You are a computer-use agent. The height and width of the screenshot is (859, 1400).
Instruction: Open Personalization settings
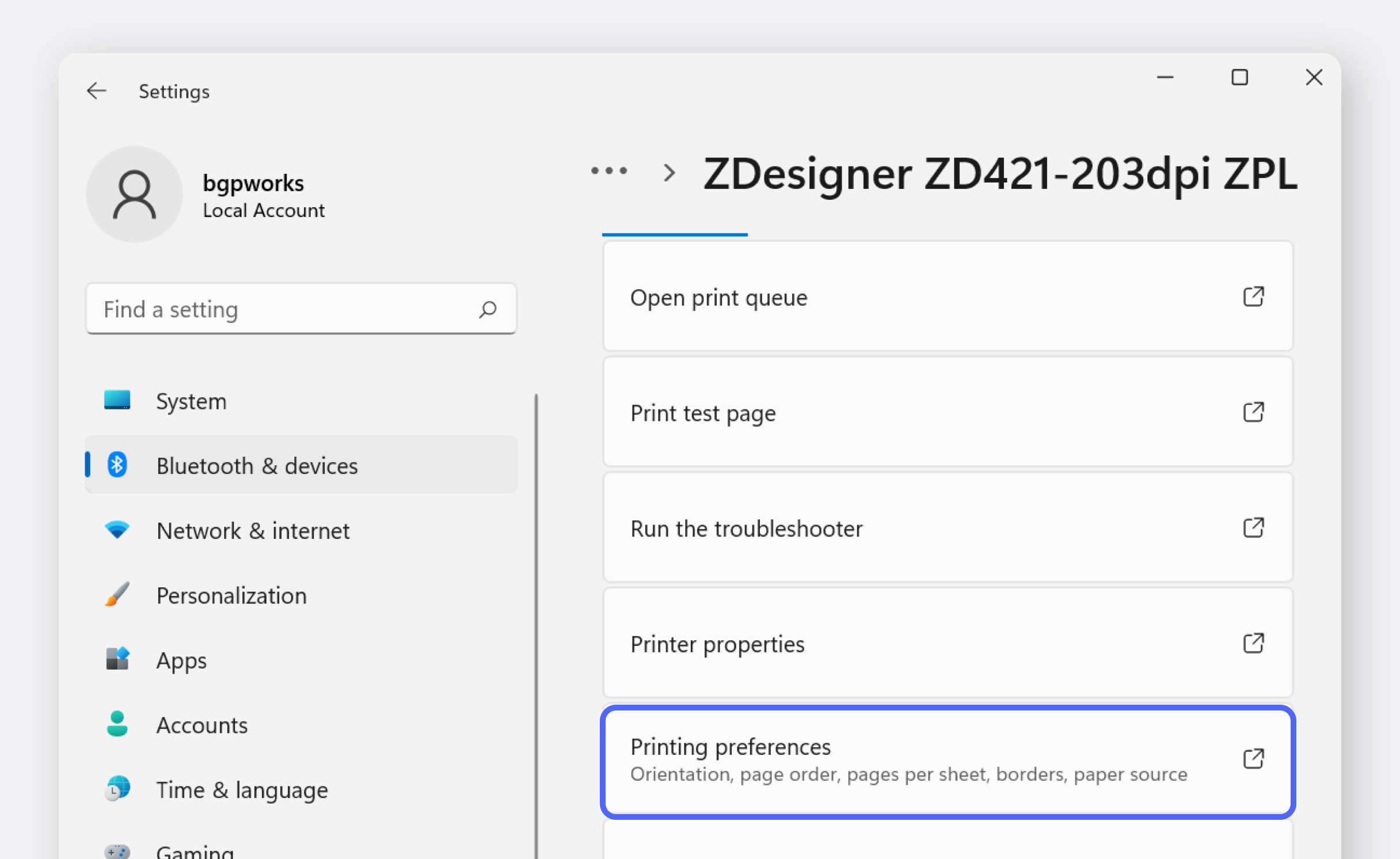tap(231, 595)
